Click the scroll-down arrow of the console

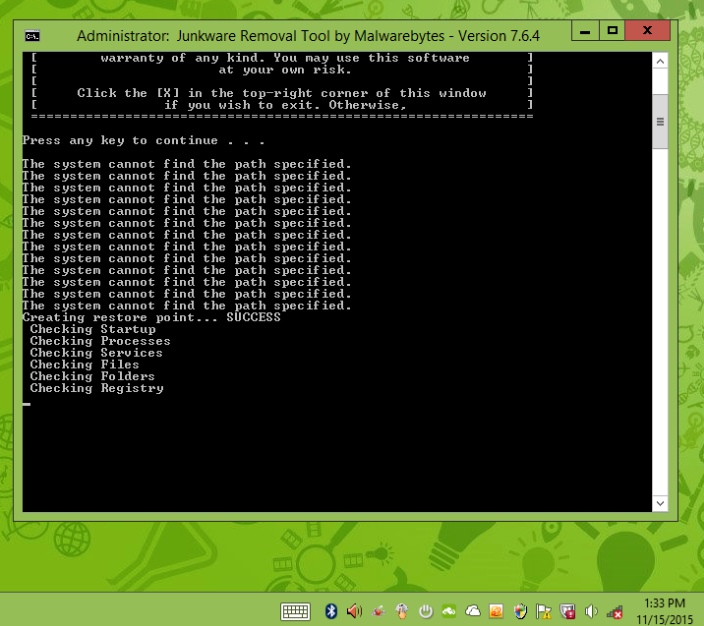[660, 503]
